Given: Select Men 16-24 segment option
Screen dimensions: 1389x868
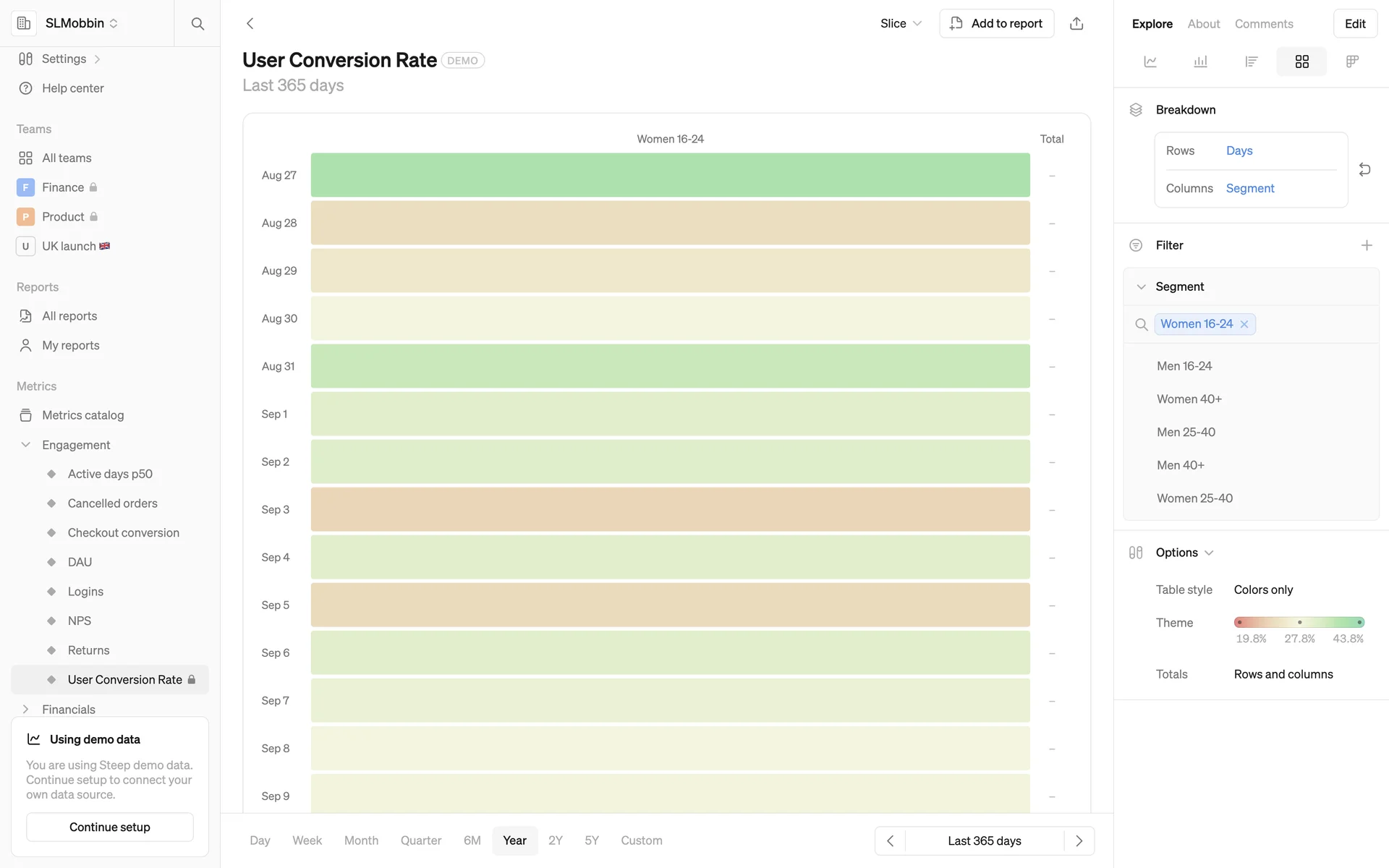Looking at the screenshot, I should point(1184,366).
